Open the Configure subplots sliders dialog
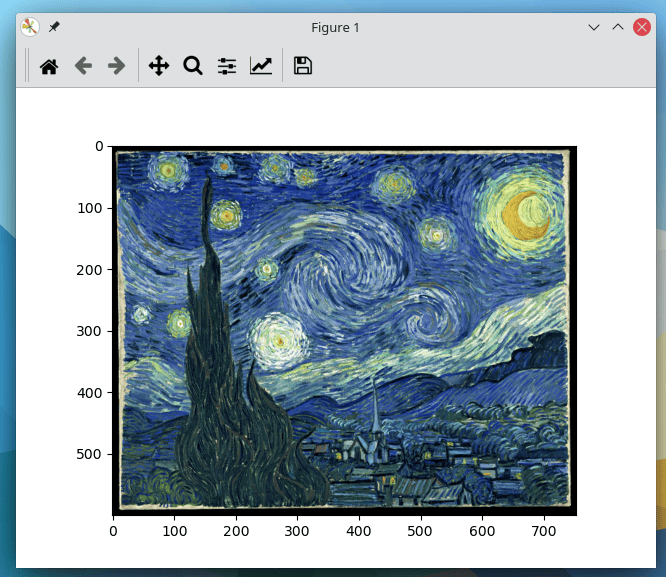The height and width of the screenshot is (577, 666). pyautogui.click(x=227, y=66)
